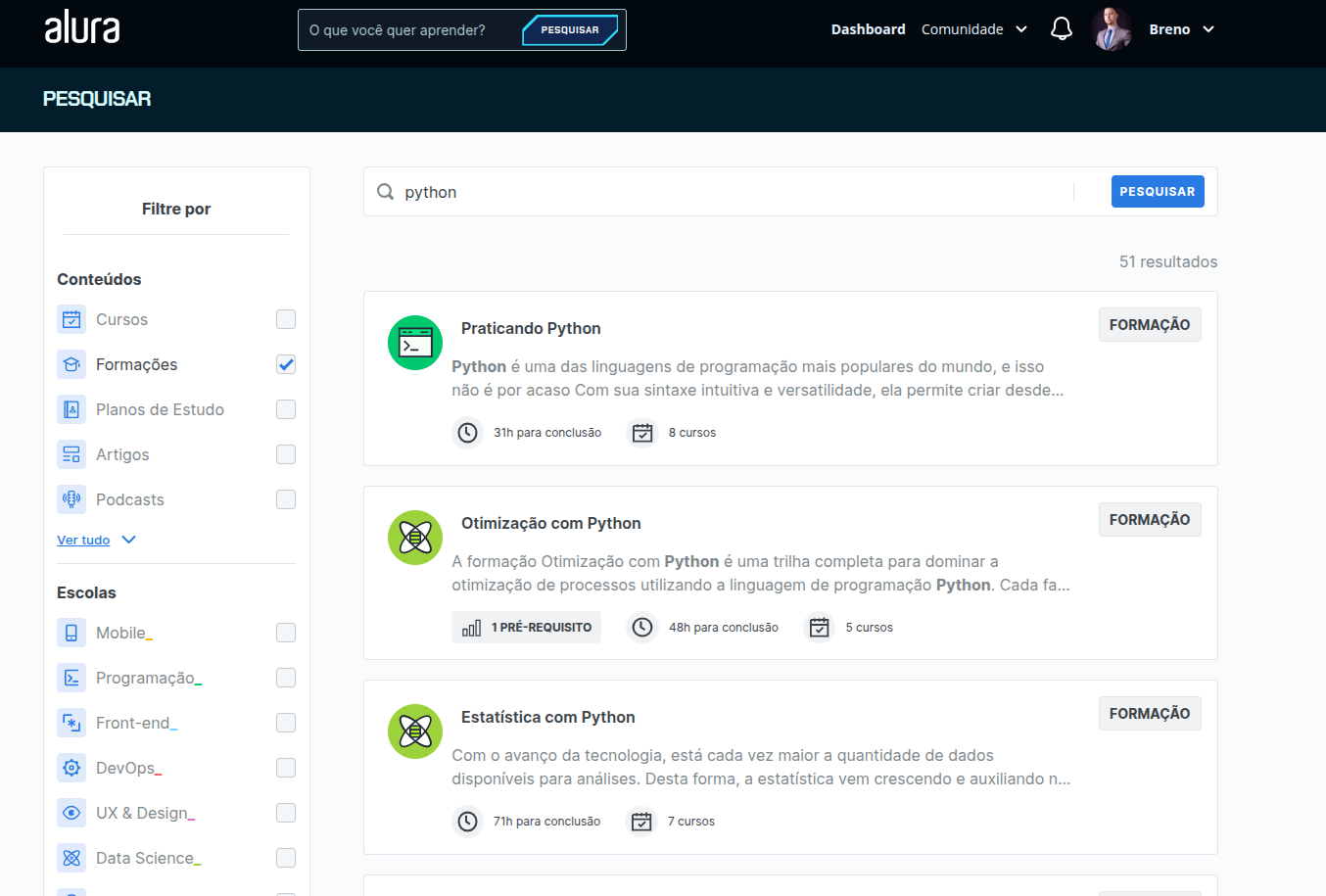The height and width of the screenshot is (896, 1326).
Task: Expand the Comunidade dropdown menu
Action: click(x=974, y=29)
